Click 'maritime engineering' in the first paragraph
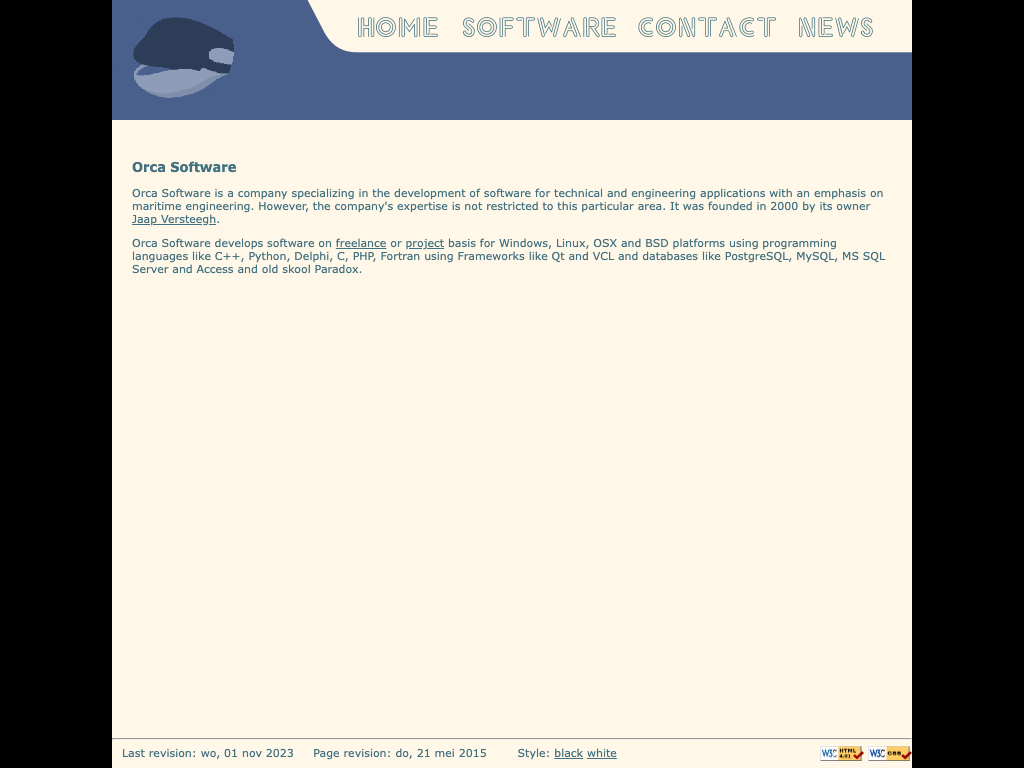The image size is (1024, 768). point(191,206)
